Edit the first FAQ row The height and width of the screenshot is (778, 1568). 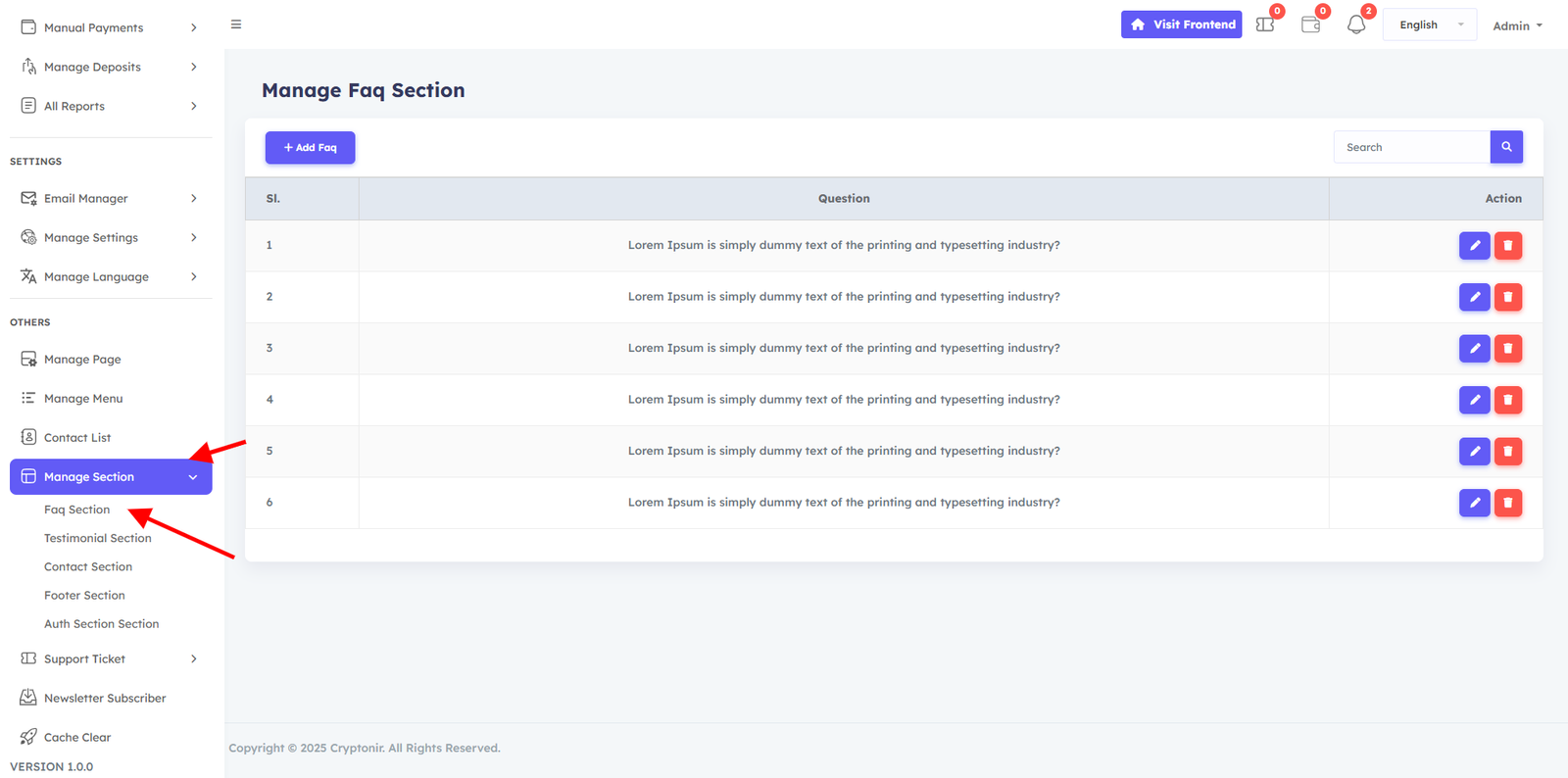1474,246
